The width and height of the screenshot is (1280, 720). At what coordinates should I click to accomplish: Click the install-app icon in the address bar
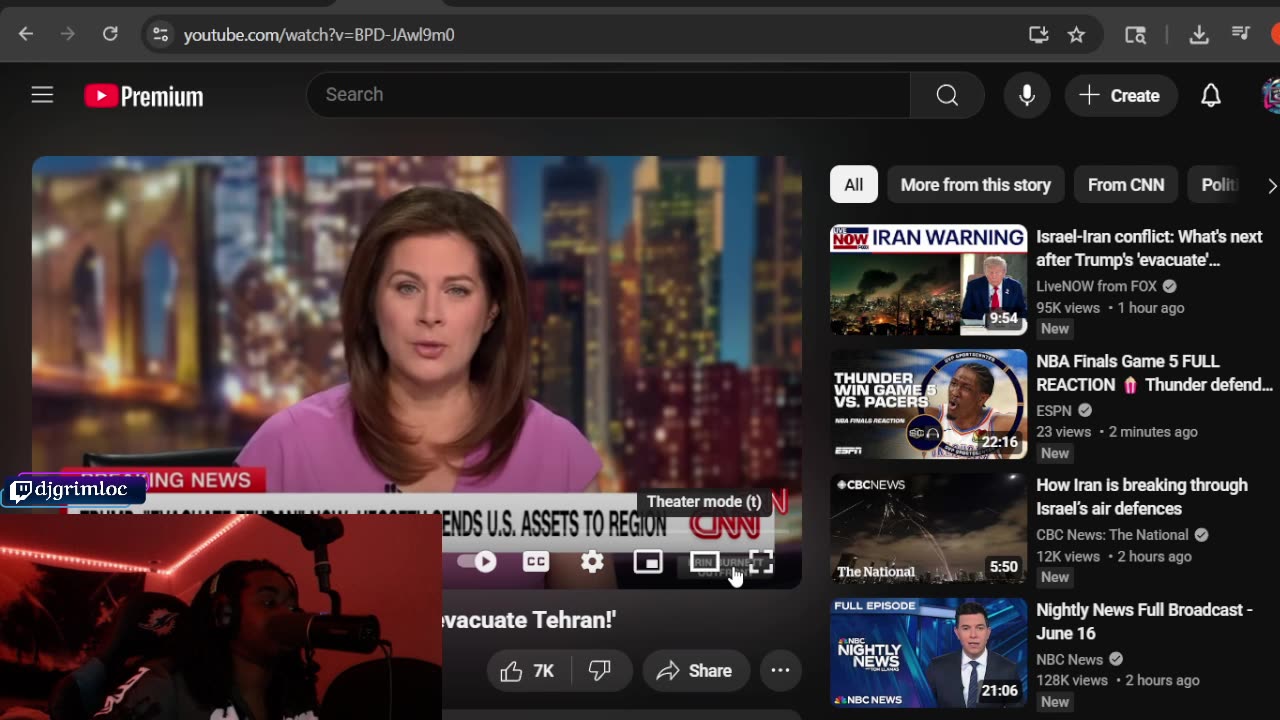[1039, 35]
